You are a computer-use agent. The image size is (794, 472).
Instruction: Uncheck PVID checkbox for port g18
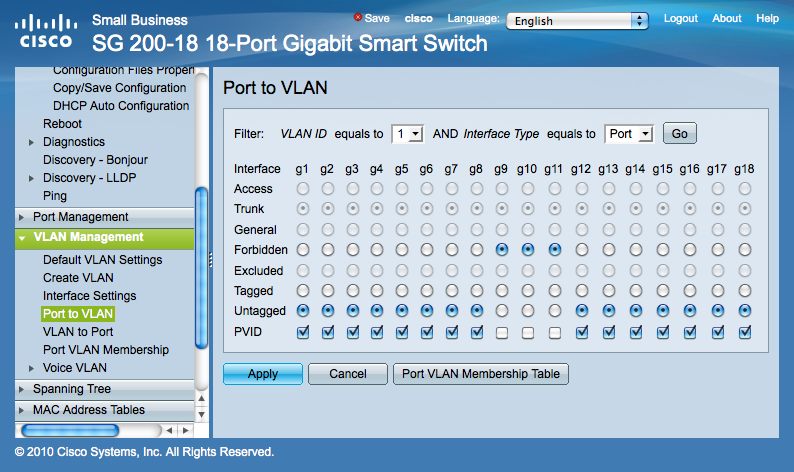click(744, 333)
